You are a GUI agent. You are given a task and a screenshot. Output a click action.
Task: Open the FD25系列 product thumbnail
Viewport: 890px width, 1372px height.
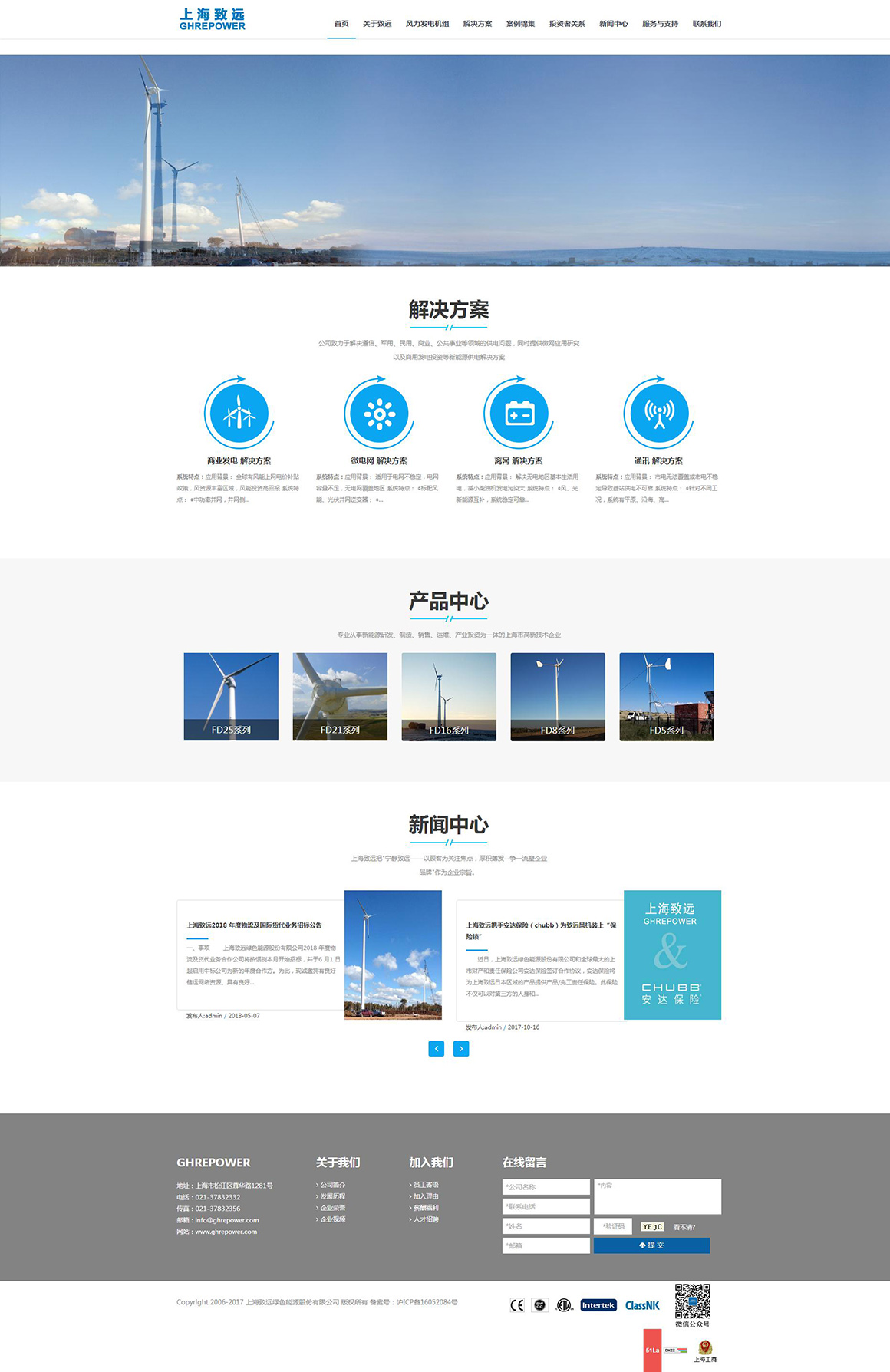[x=231, y=697]
